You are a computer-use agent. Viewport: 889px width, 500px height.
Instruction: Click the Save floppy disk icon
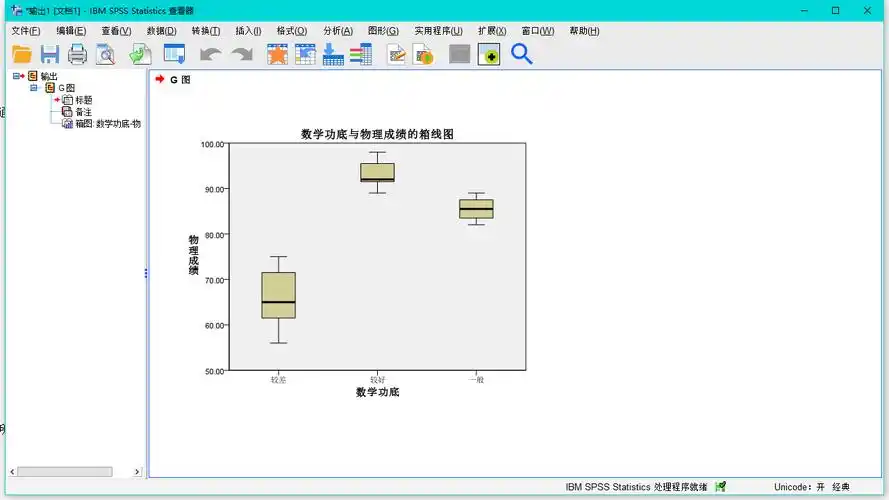(50, 54)
